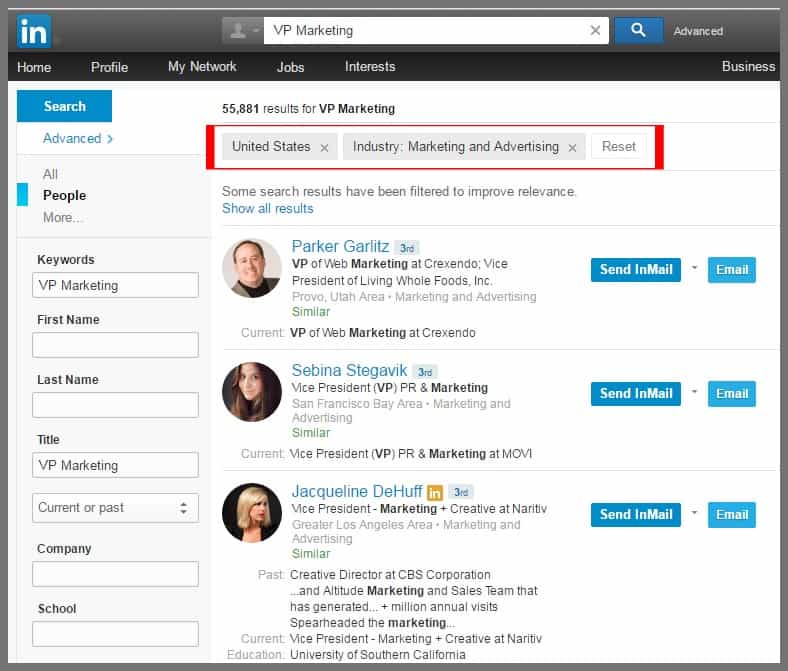Image resolution: width=788 pixels, height=671 pixels.
Task: Open dropdown arrow beside Parker's Send InMail
Action: (x=694, y=269)
